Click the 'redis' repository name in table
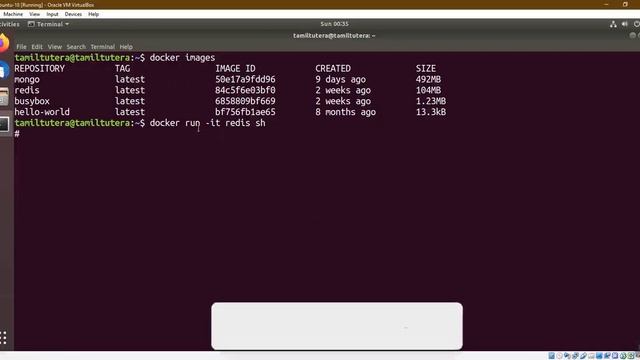 (27, 90)
